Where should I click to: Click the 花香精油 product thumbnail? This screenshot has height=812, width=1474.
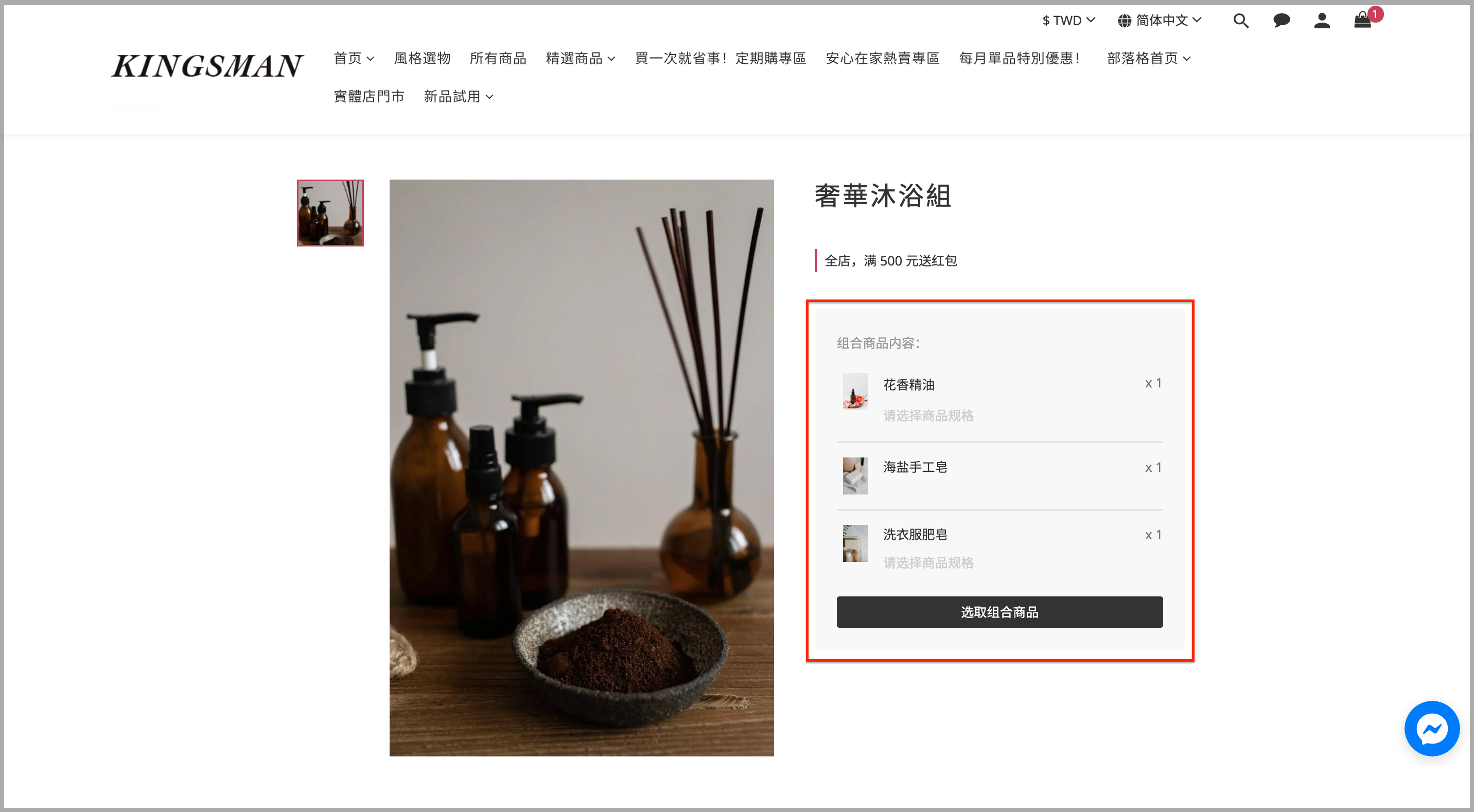855,392
